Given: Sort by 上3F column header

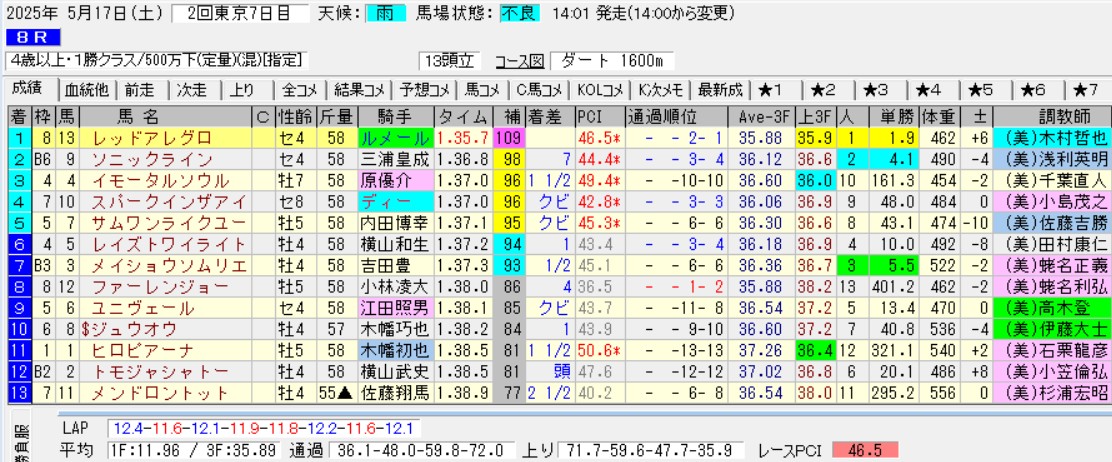Looking at the screenshot, I should [815, 116].
